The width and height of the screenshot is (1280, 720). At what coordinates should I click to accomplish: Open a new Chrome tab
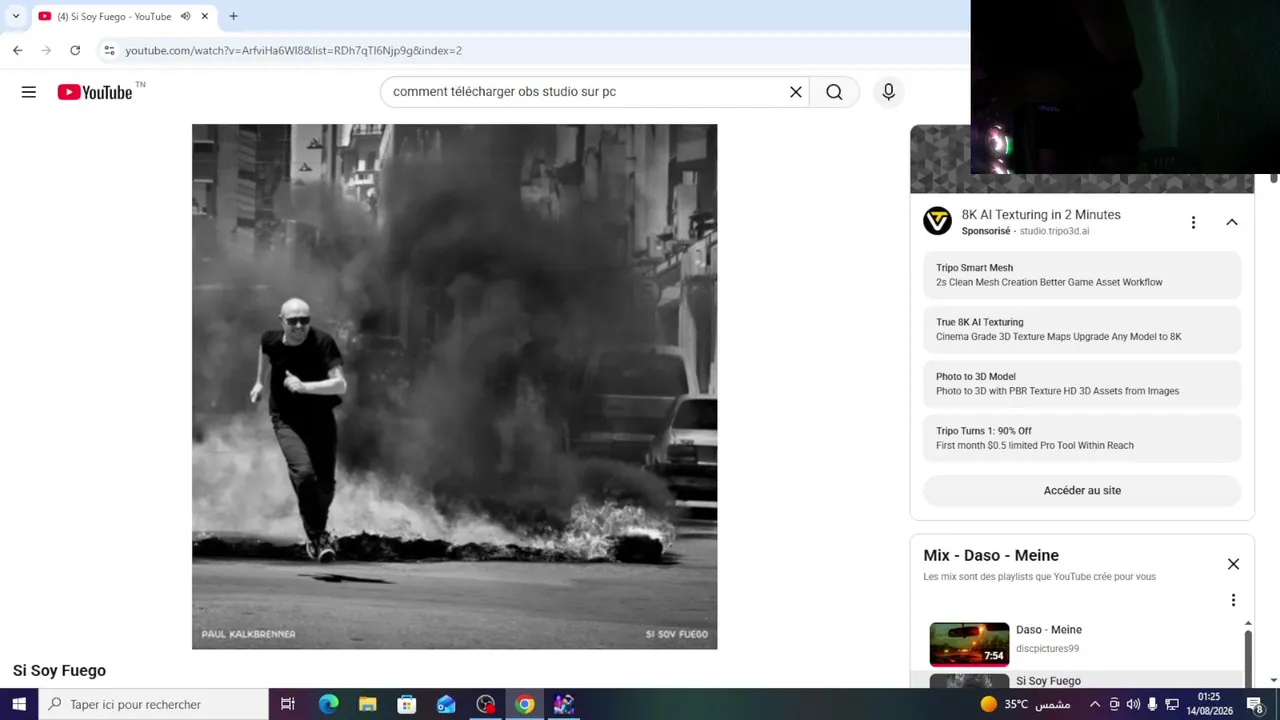233,16
